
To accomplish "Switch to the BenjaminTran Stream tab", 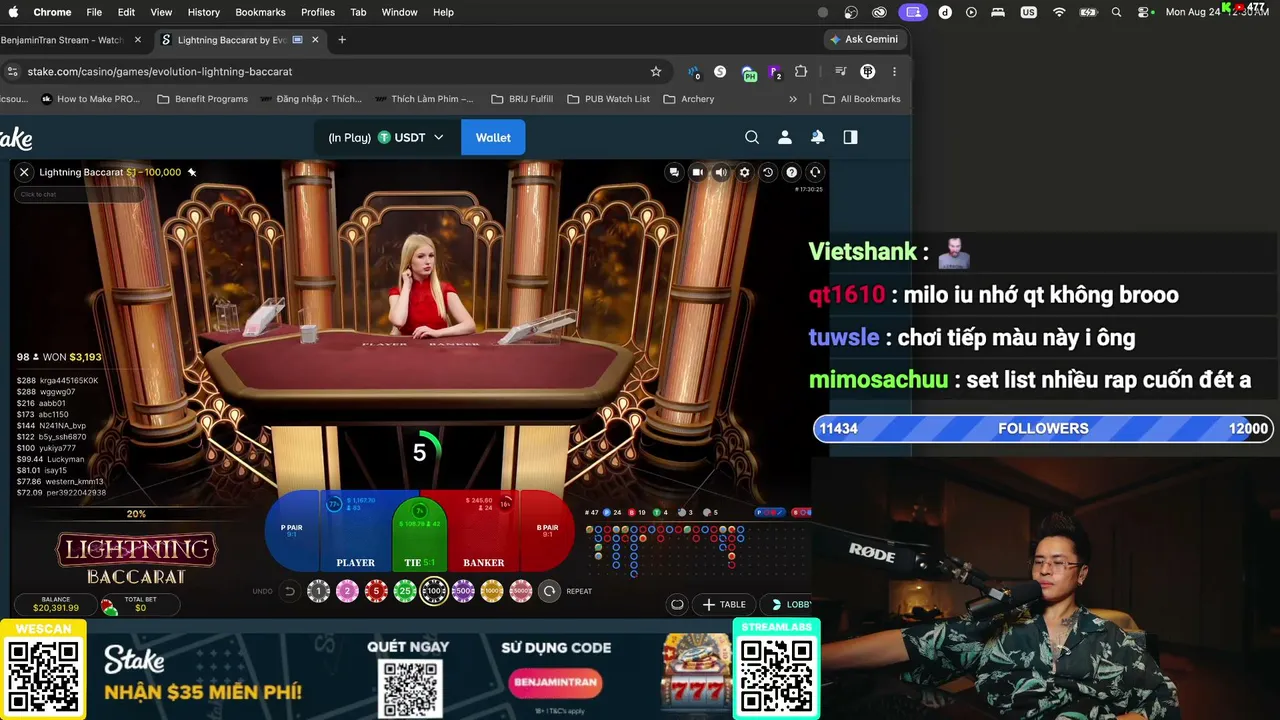I will pos(70,40).
